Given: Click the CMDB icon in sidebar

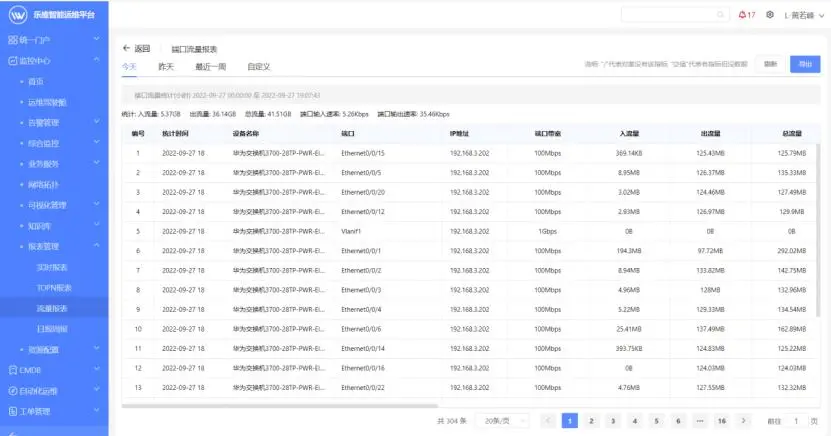Looking at the screenshot, I should [x=13, y=370].
